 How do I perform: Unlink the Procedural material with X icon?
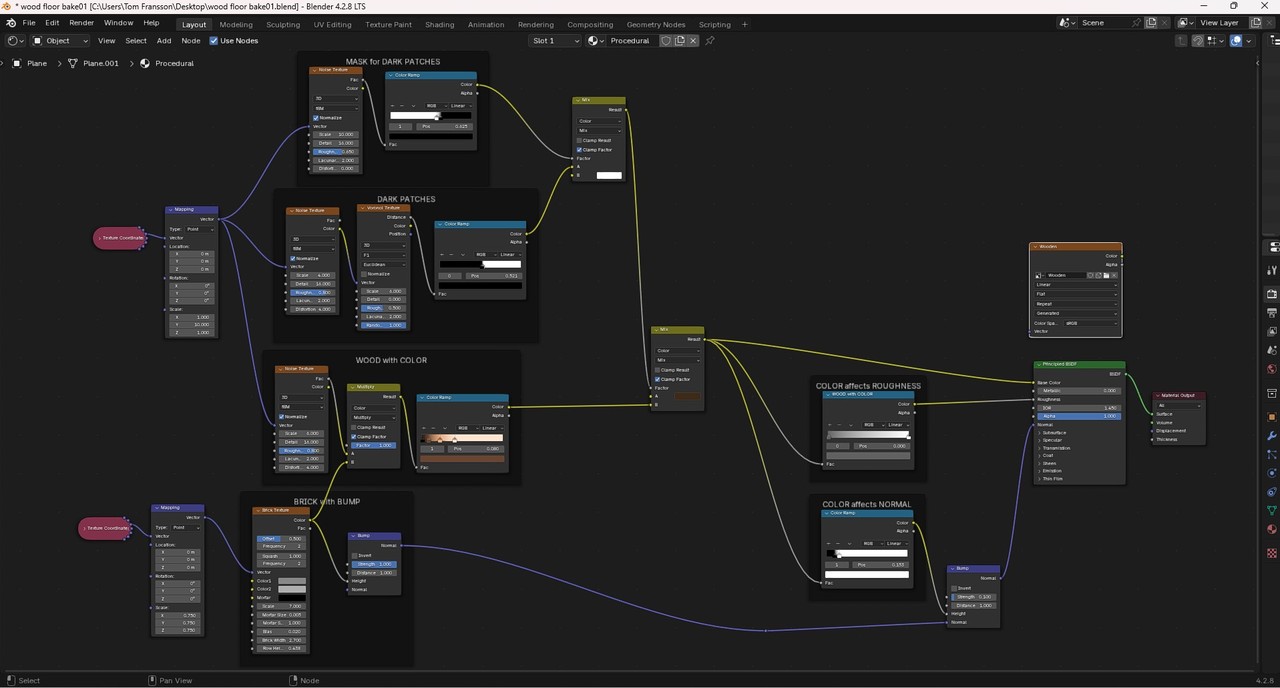(694, 41)
